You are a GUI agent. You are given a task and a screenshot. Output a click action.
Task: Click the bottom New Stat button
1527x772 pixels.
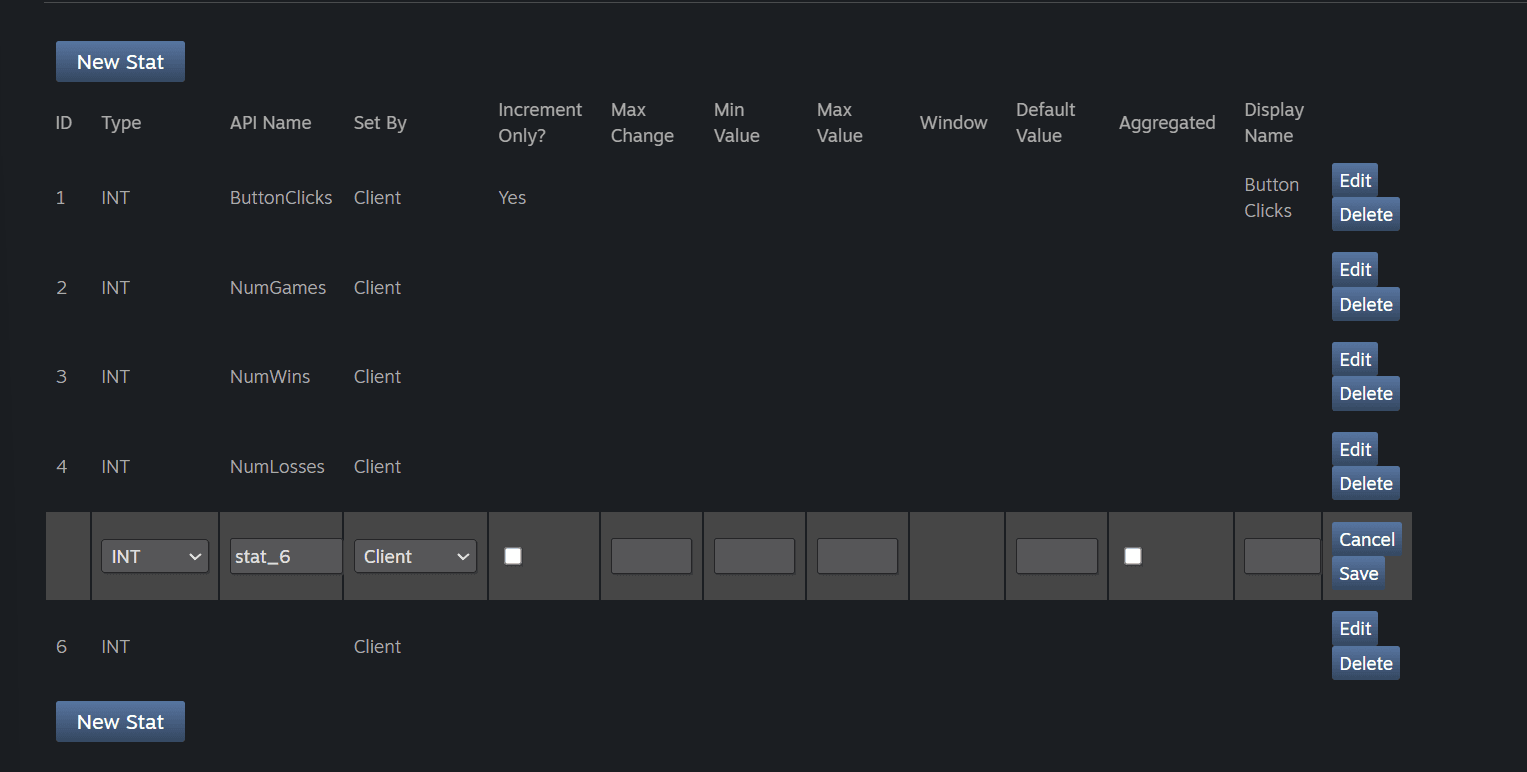(120, 721)
